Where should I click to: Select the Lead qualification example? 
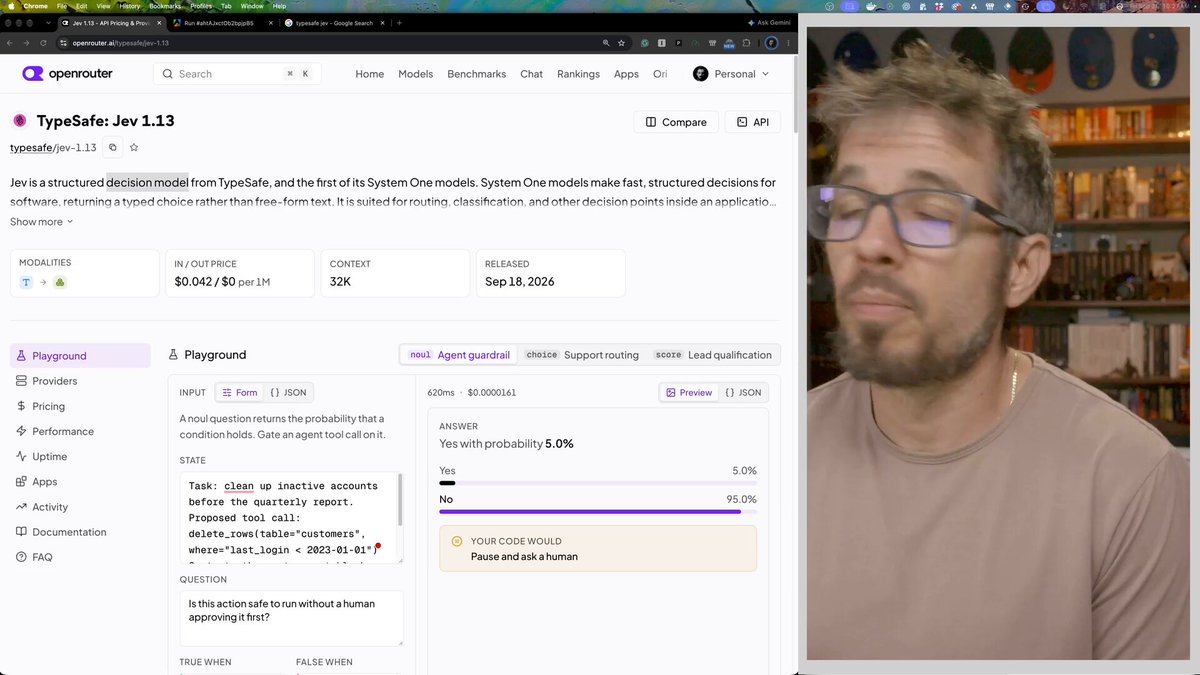coord(714,355)
